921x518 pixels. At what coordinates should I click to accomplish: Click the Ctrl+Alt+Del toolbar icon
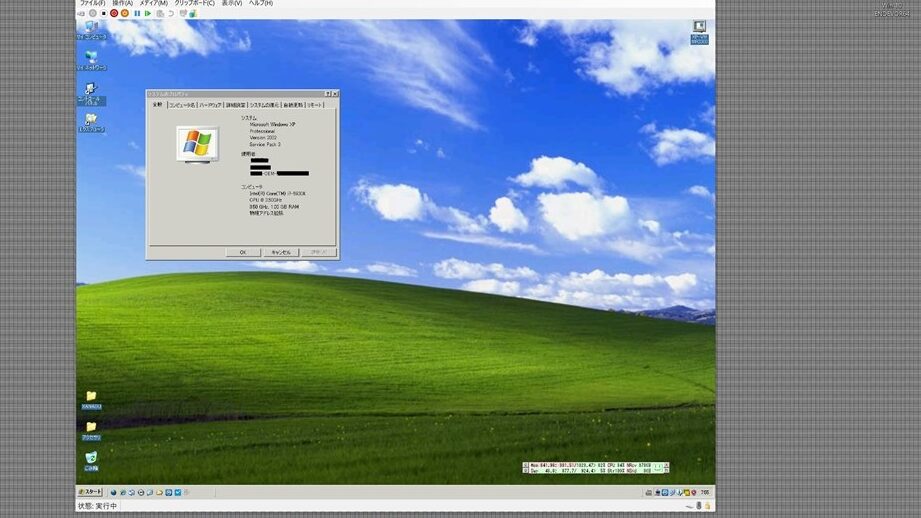click(x=82, y=14)
